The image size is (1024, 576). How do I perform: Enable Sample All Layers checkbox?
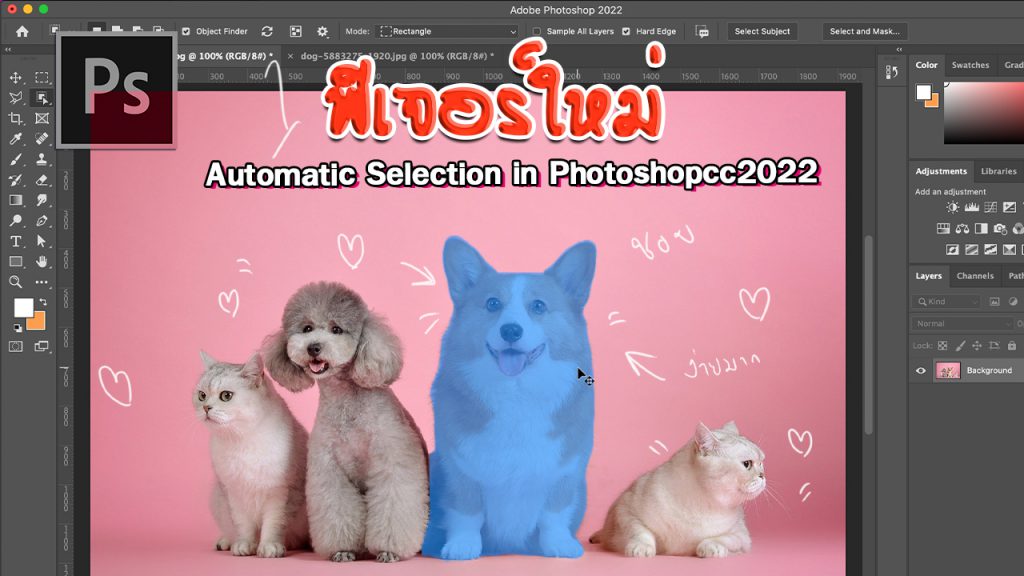coord(537,32)
